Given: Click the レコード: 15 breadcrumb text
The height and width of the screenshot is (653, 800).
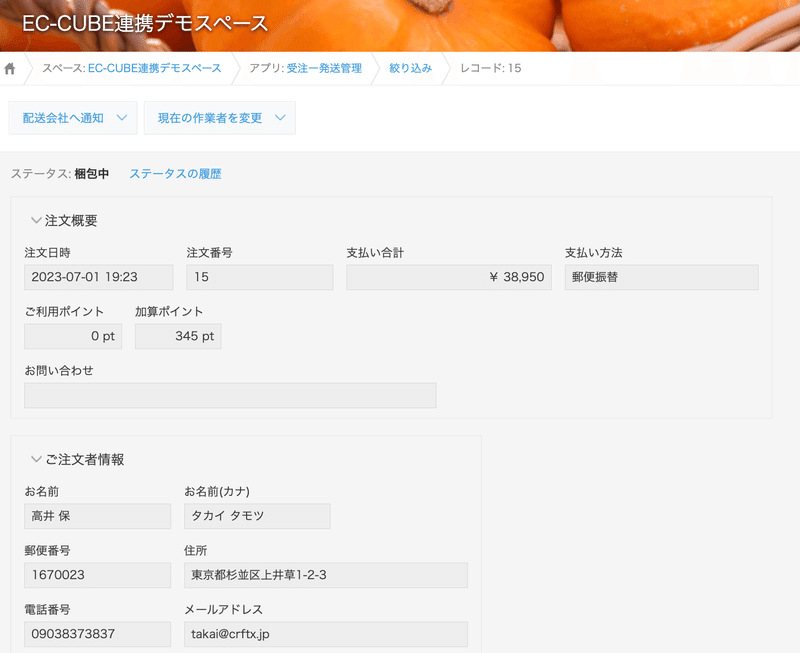Looking at the screenshot, I should coord(491,68).
